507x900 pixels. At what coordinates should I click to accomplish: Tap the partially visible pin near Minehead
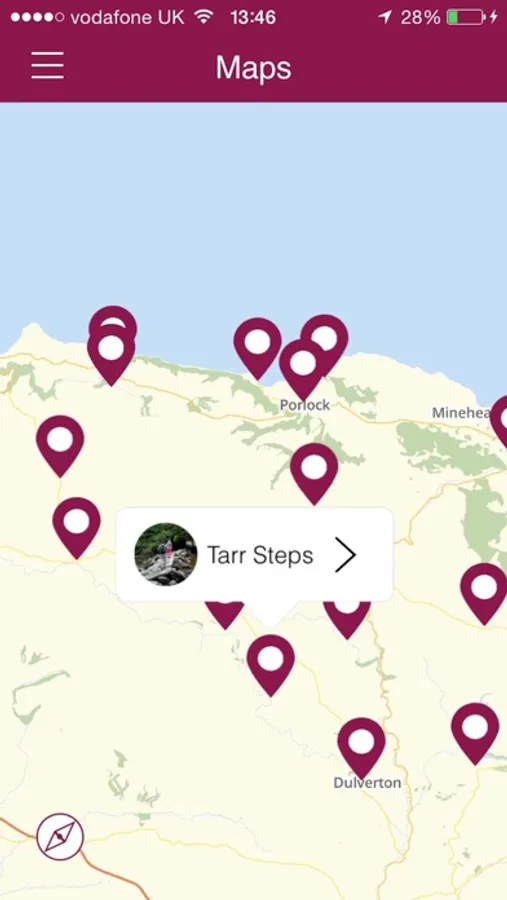pyautogui.click(x=500, y=421)
